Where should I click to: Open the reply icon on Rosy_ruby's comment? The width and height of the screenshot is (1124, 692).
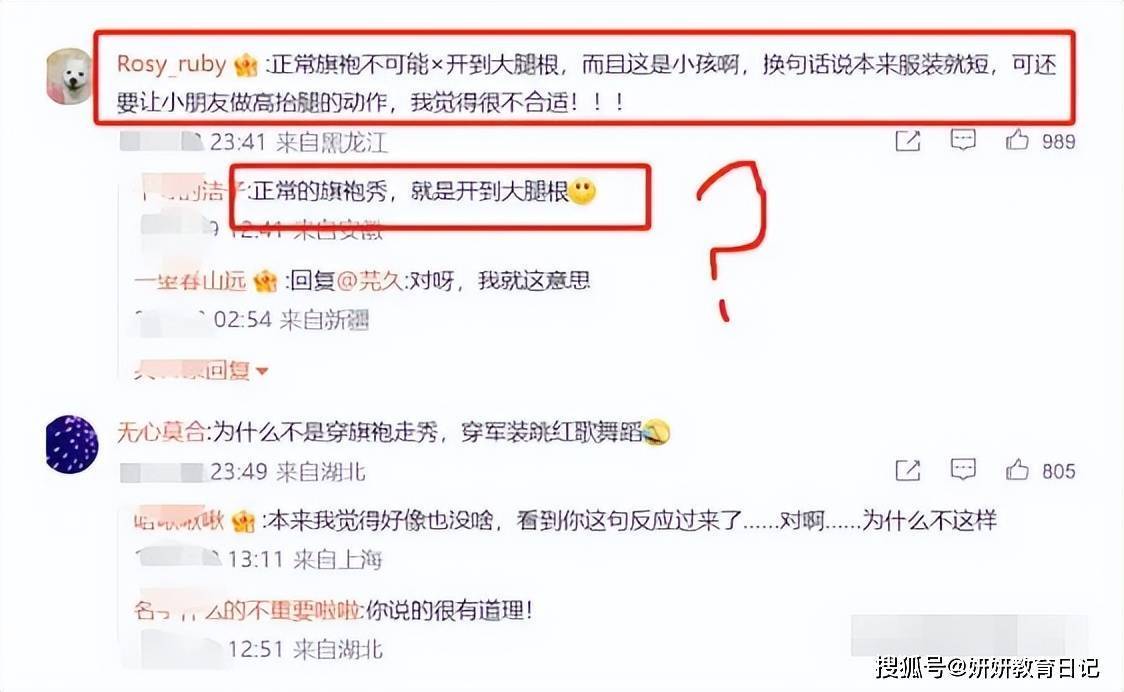click(963, 139)
